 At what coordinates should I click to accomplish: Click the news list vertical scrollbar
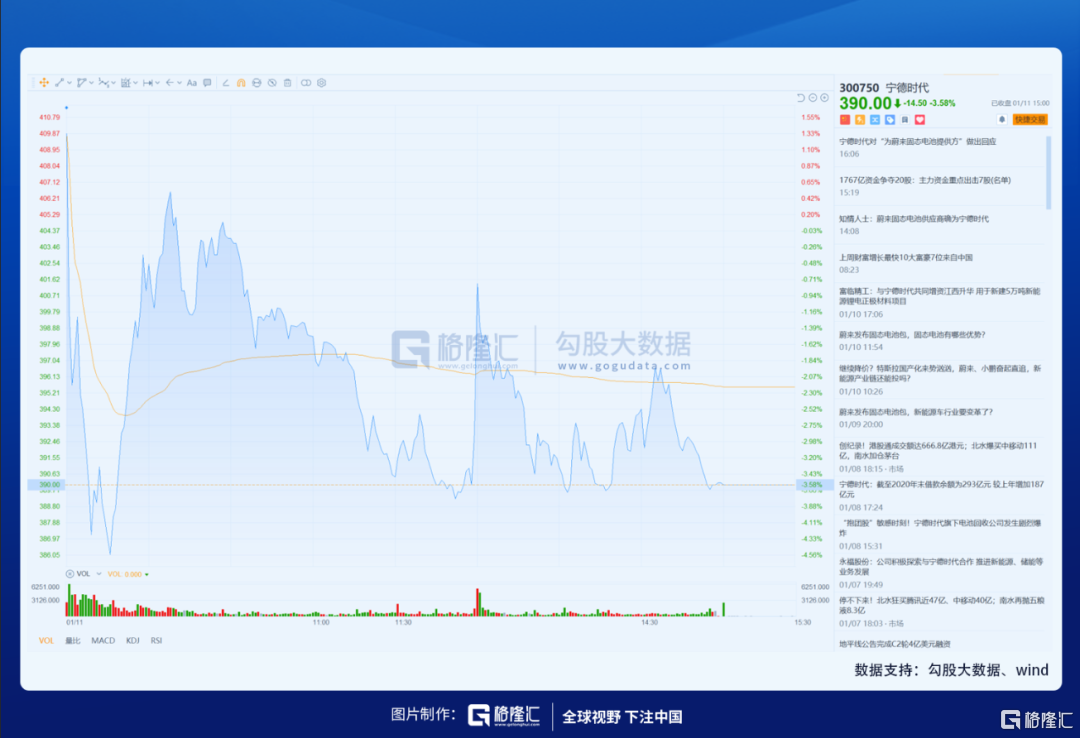tap(1049, 172)
